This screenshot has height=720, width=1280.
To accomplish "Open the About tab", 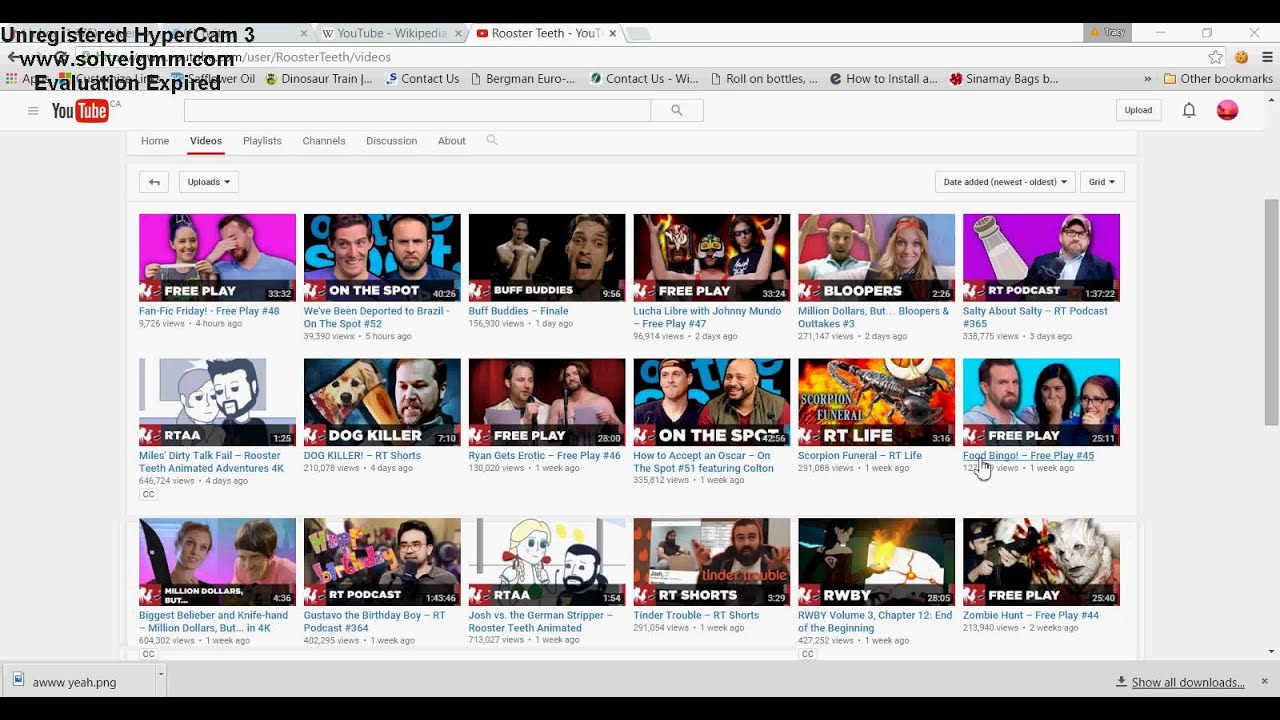I will tap(452, 141).
